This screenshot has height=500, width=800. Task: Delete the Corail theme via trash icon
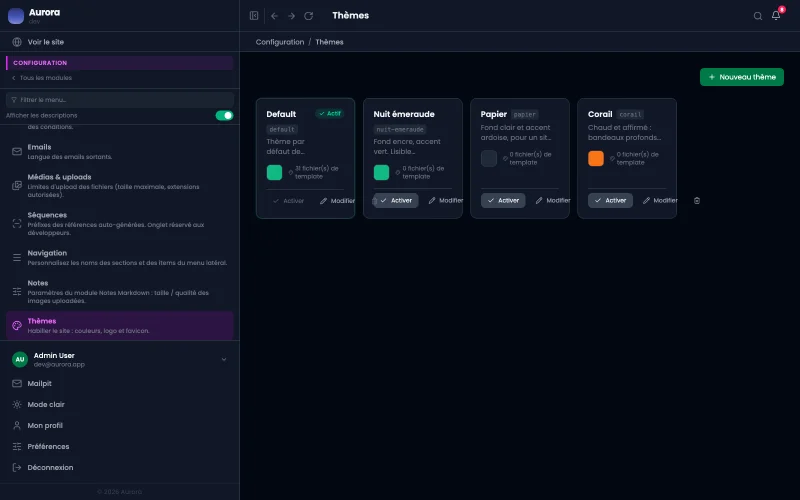697,201
